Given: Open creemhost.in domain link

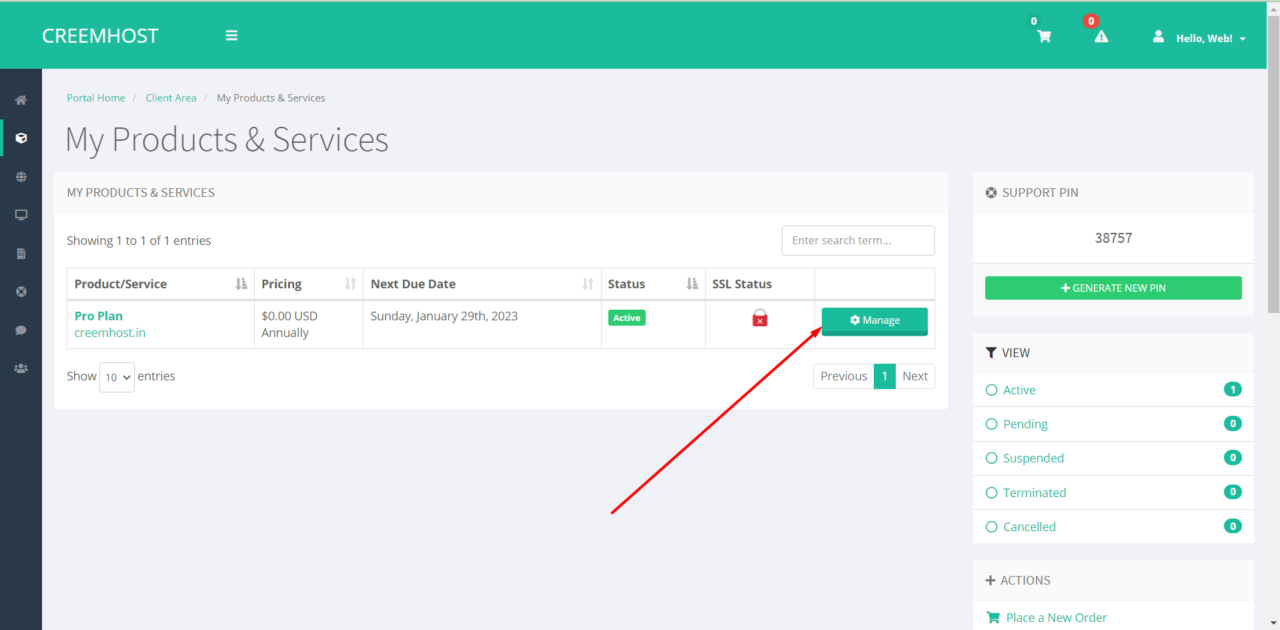Looking at the screenshot, I should [110, 333].
